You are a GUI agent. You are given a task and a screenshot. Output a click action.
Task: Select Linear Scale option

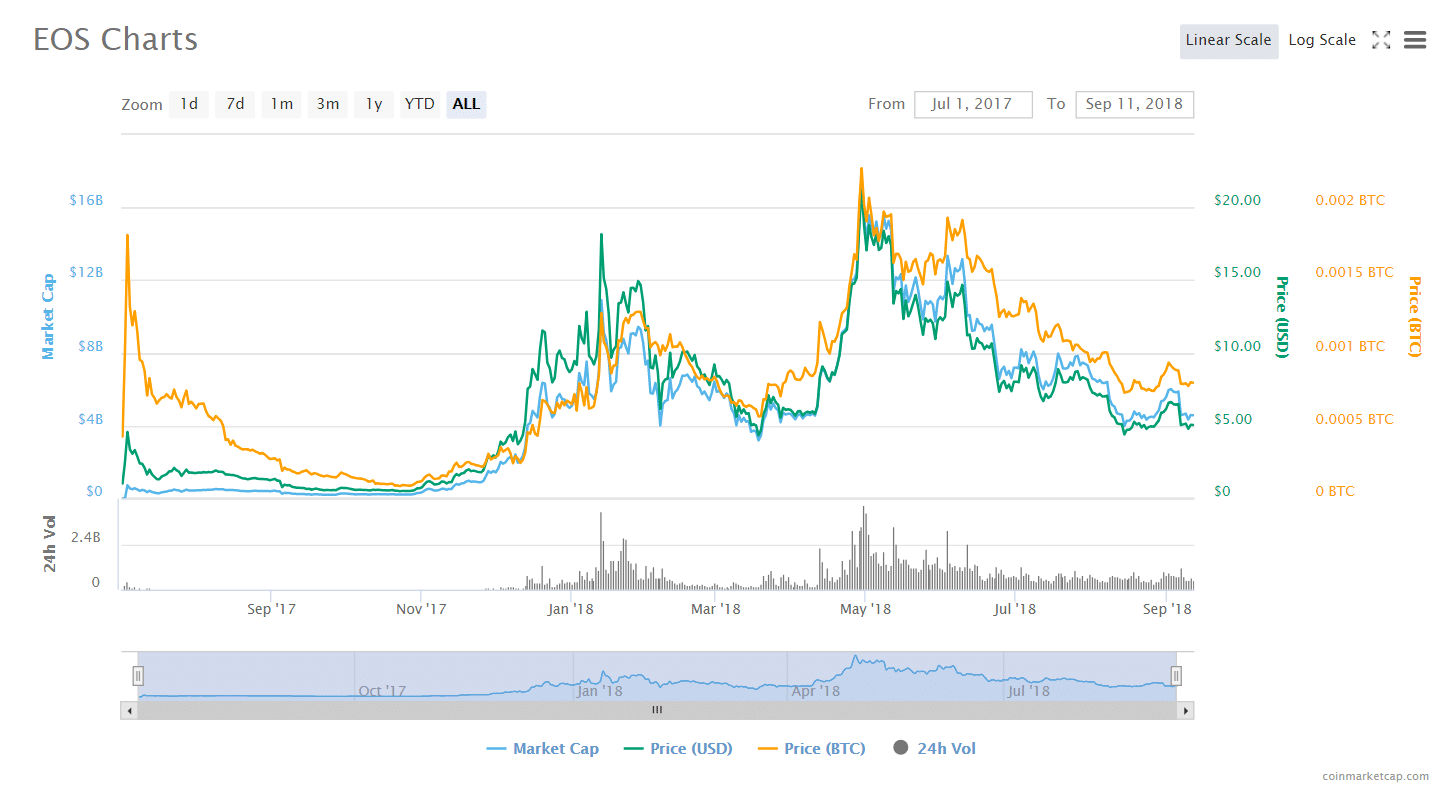(x=1228, y=40)
